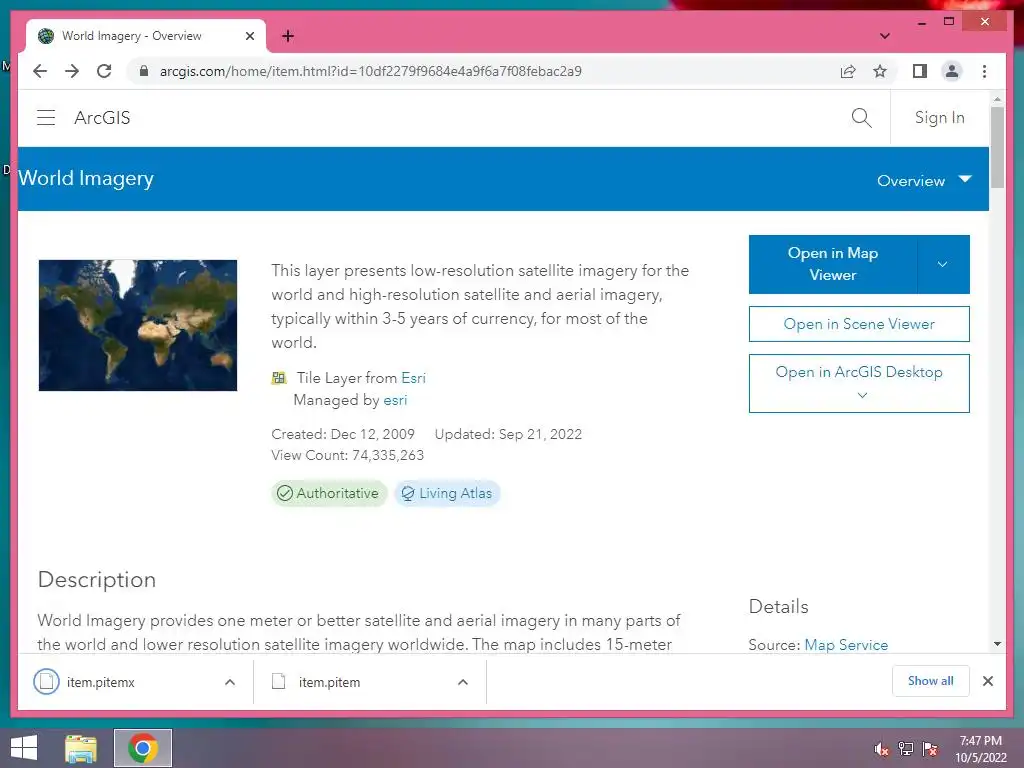Image resolution: width=1024 pixels, height=768 pixels.
Task: Click the scrollbar down arrow
Action: pyautogui.click(x=997, y=644)
